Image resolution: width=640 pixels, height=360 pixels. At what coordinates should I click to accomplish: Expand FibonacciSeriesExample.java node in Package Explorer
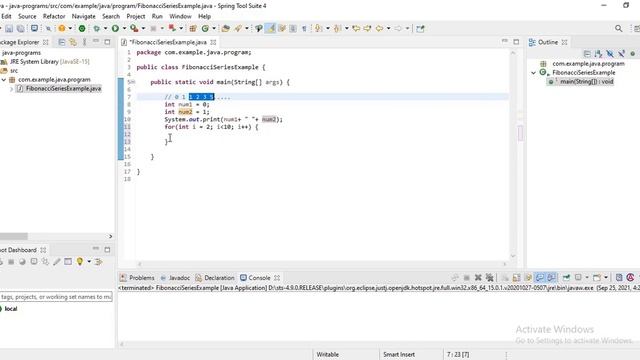coord(11,89)
